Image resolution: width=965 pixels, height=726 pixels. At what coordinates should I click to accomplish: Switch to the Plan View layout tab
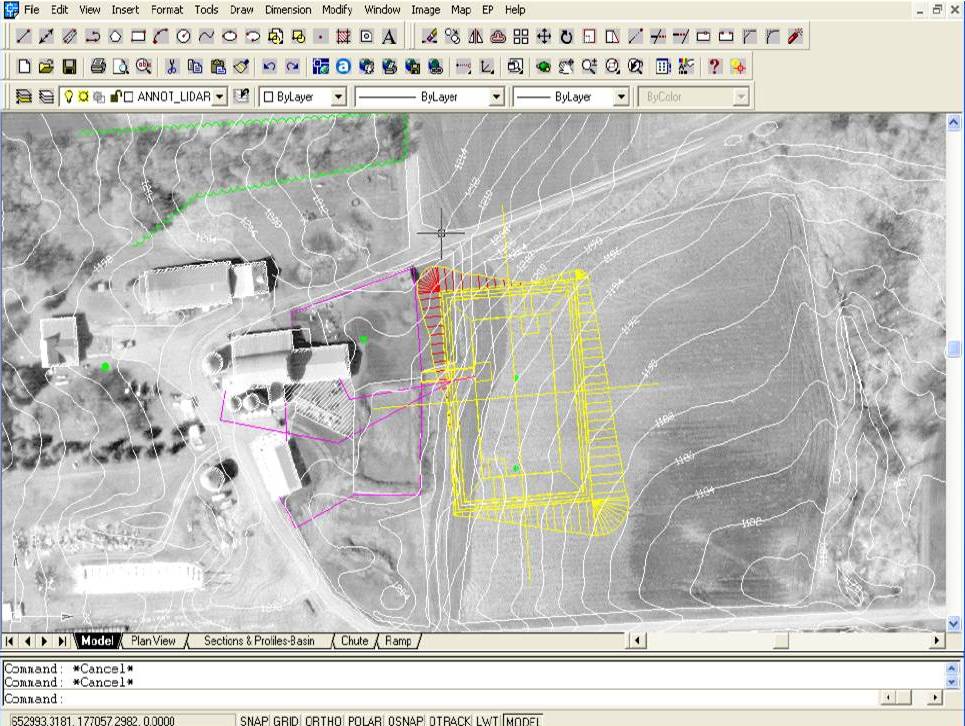click(x=154, y=641)
